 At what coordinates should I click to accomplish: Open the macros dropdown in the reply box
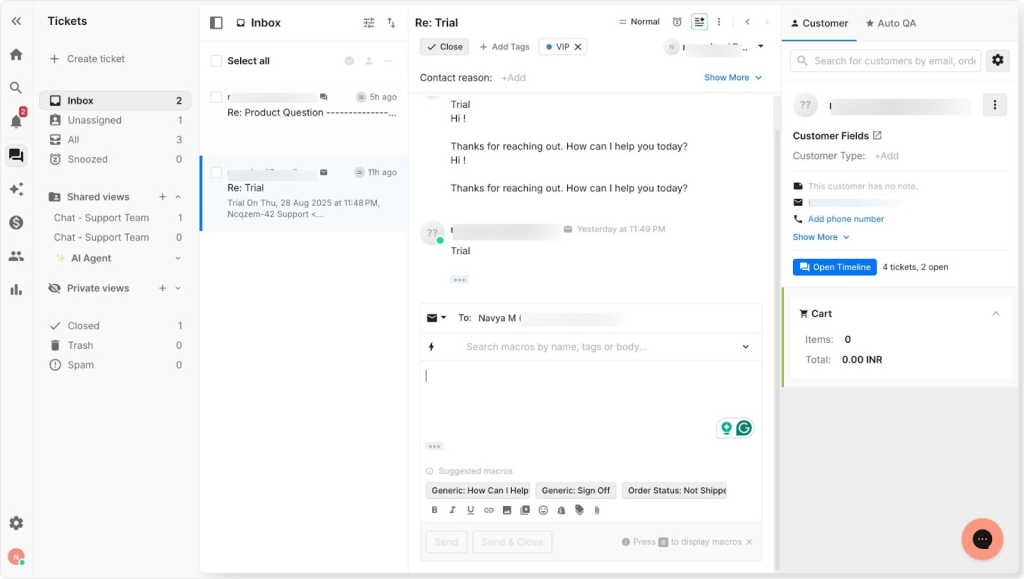pos(746,347)
